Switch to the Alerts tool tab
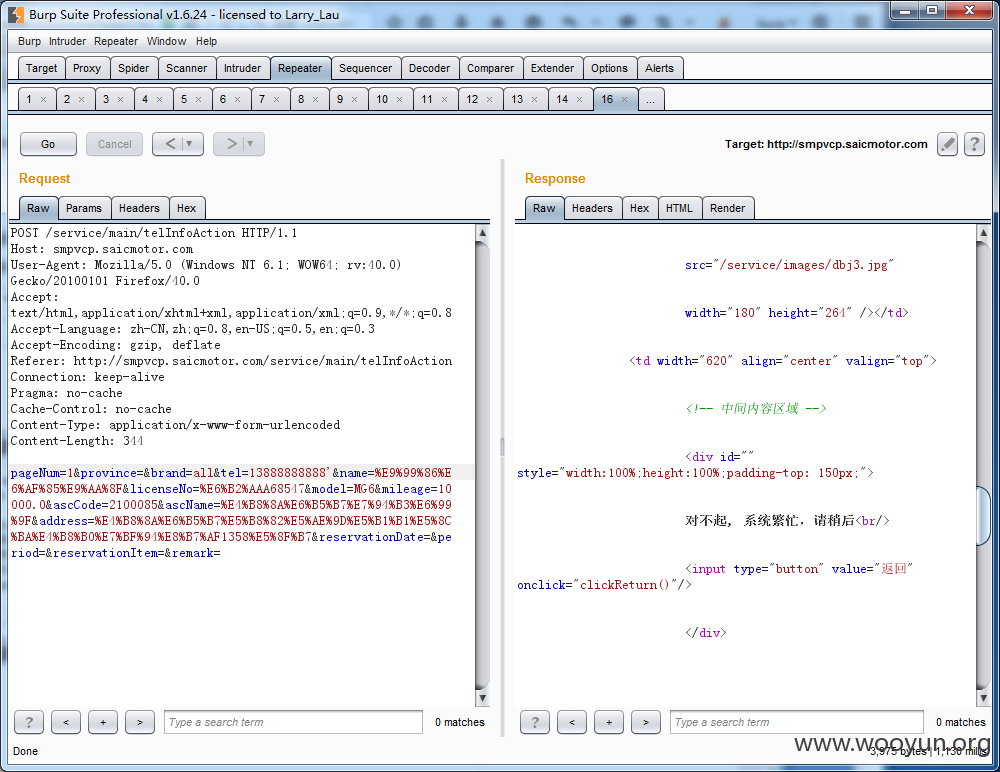This screenshot has width=1000, height=772. (659, 68)
